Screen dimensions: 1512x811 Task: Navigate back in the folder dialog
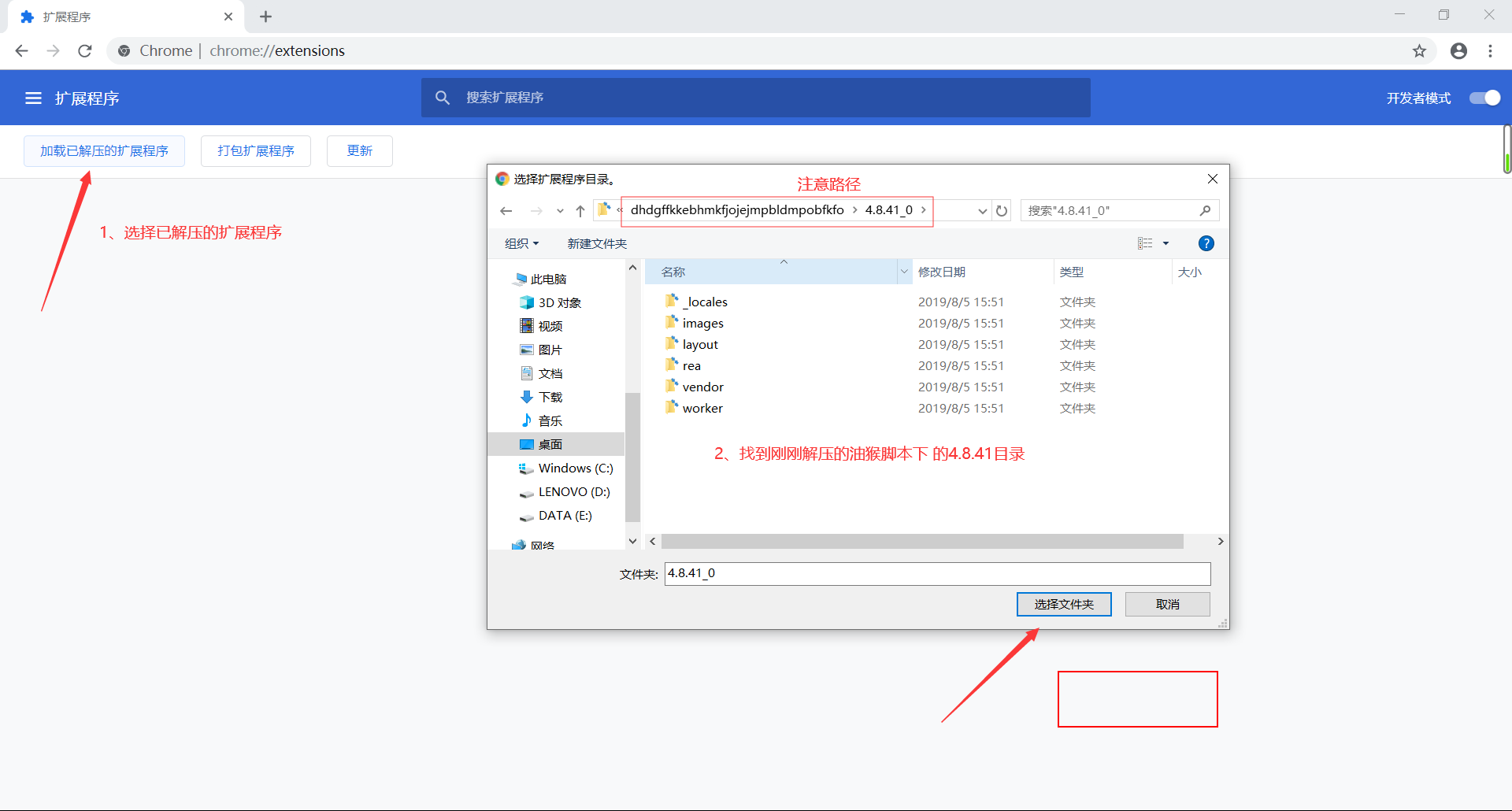(506, 211)
